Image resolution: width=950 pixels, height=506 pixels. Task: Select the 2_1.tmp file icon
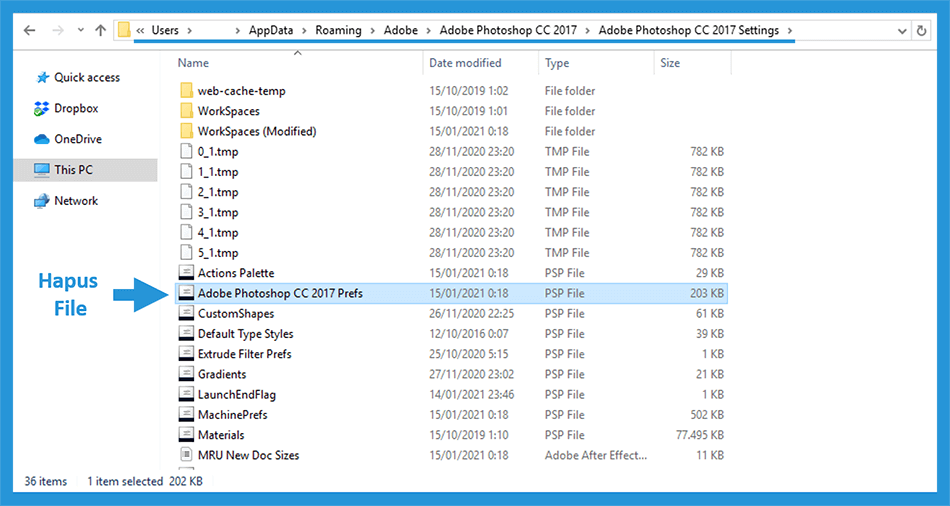pyautogui.click(x=187, y=191)
